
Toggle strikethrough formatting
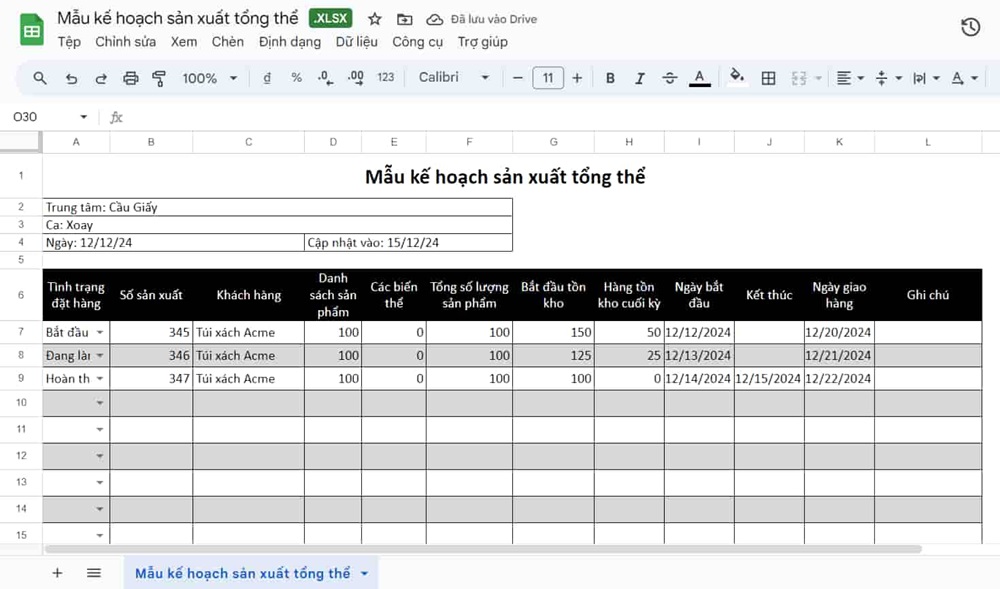670,77
